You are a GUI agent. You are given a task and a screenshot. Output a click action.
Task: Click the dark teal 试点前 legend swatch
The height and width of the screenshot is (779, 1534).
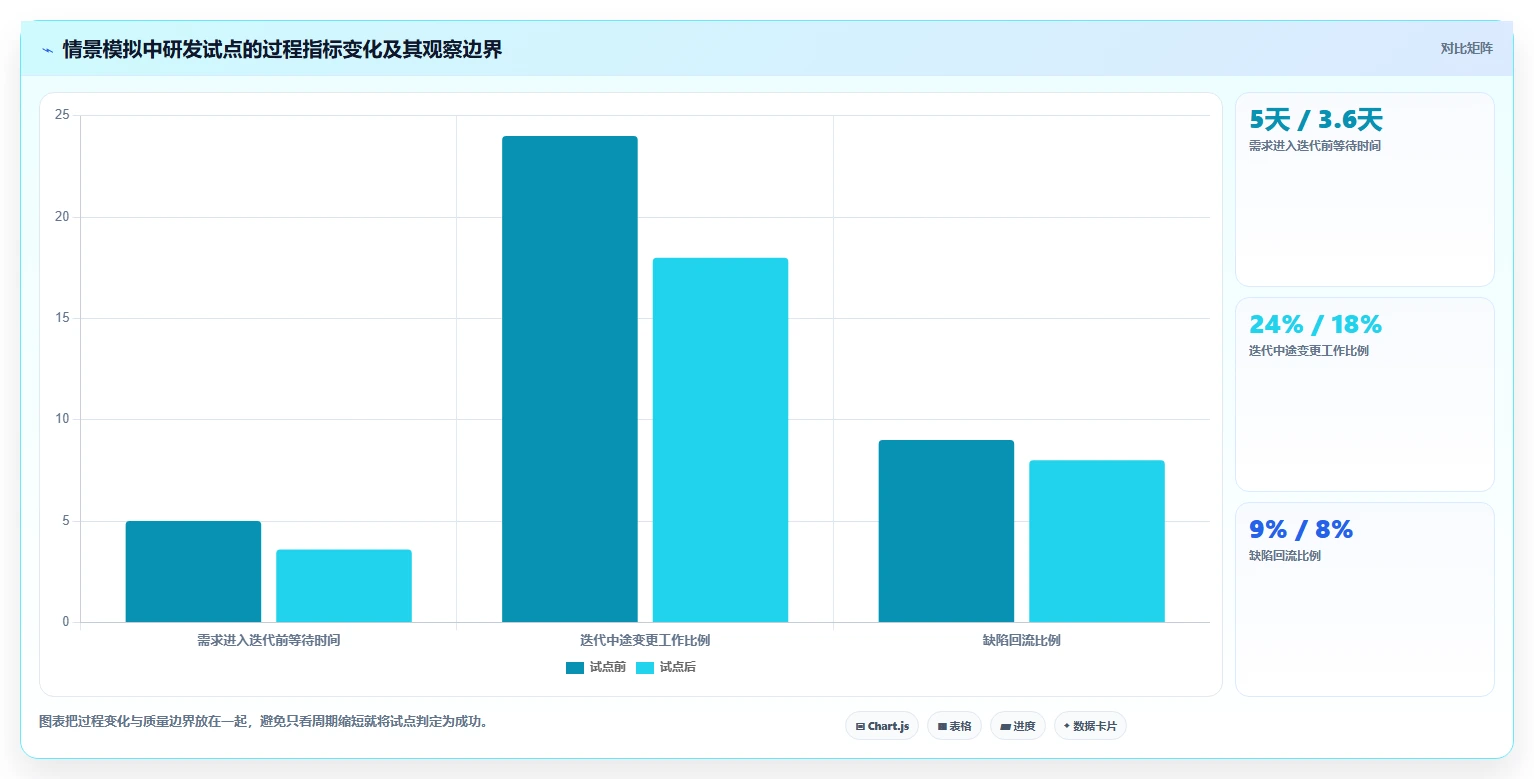pyautogui.click(x=575, y=668)
